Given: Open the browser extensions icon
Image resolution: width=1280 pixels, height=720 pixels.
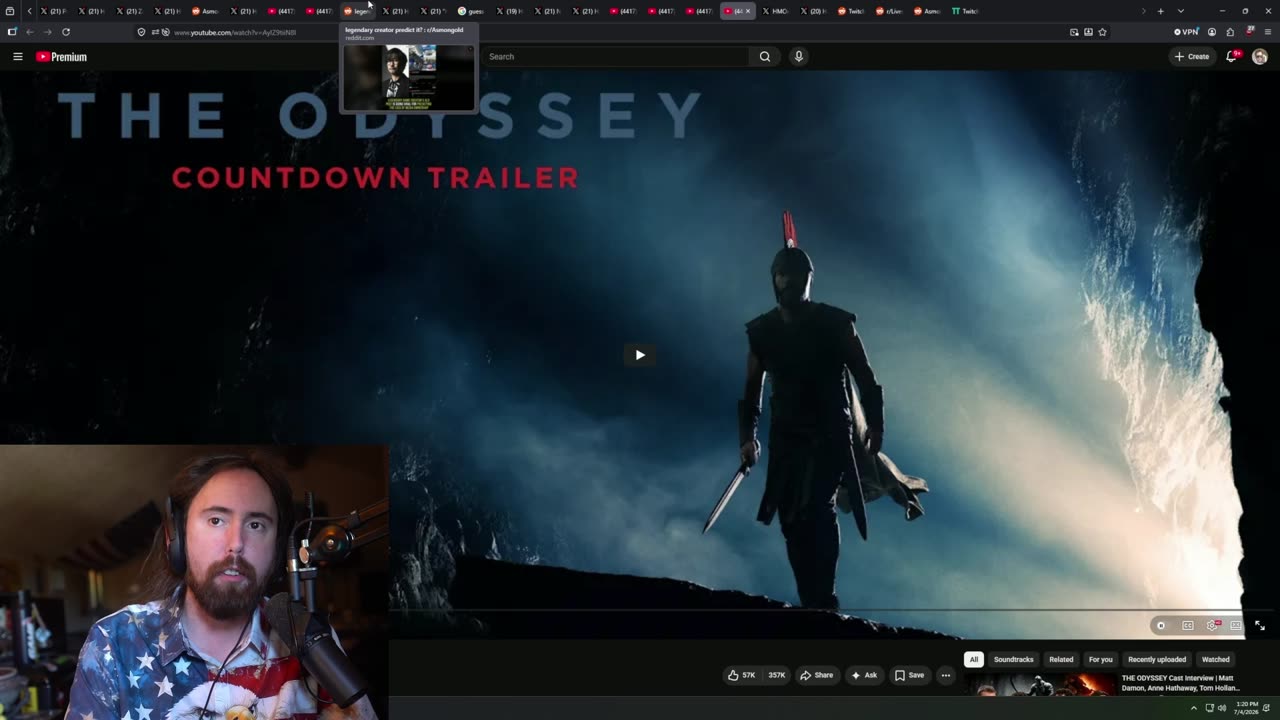Looking at the screenshot, I should coord(1230,32).
